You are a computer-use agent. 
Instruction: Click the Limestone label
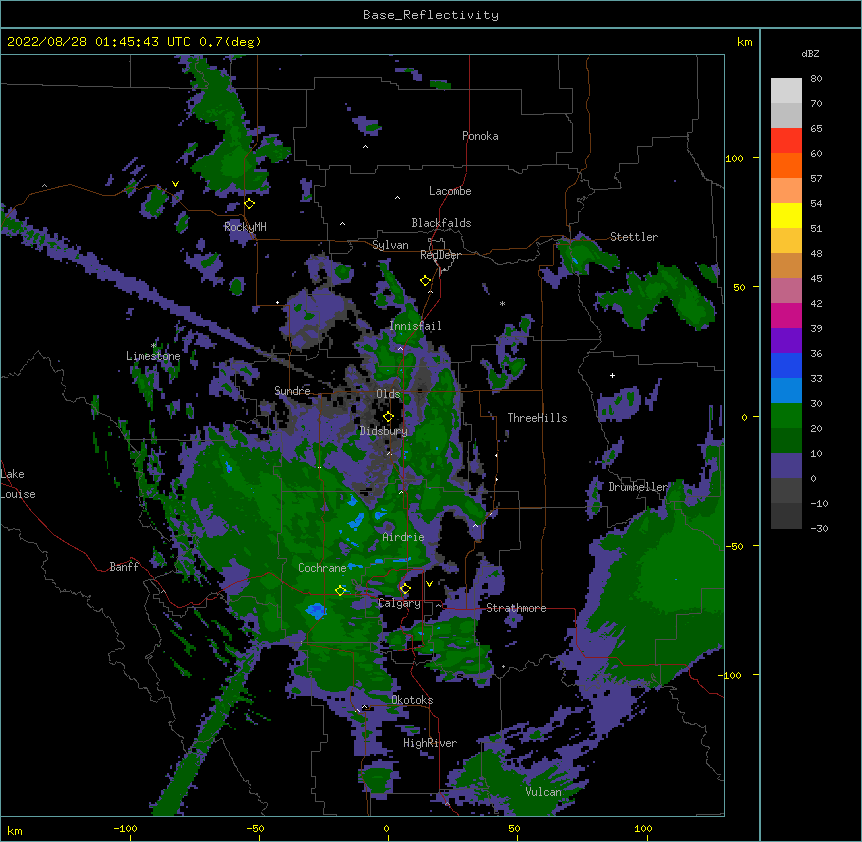153,356
